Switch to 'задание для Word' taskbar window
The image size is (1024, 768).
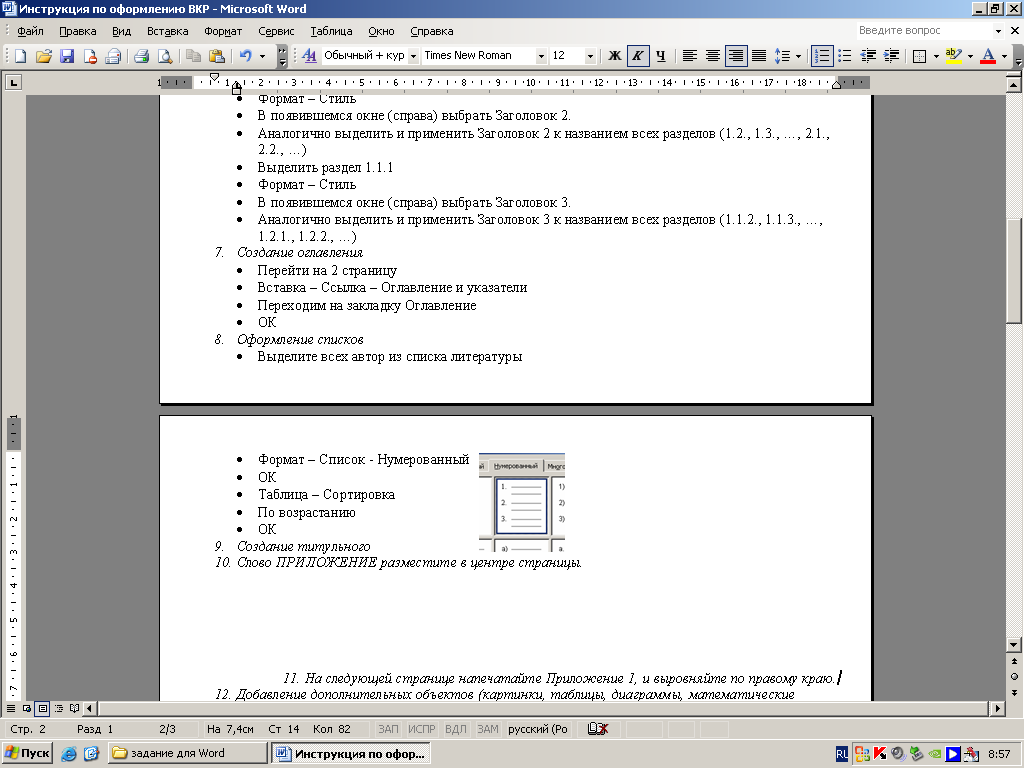pos(187,753)
